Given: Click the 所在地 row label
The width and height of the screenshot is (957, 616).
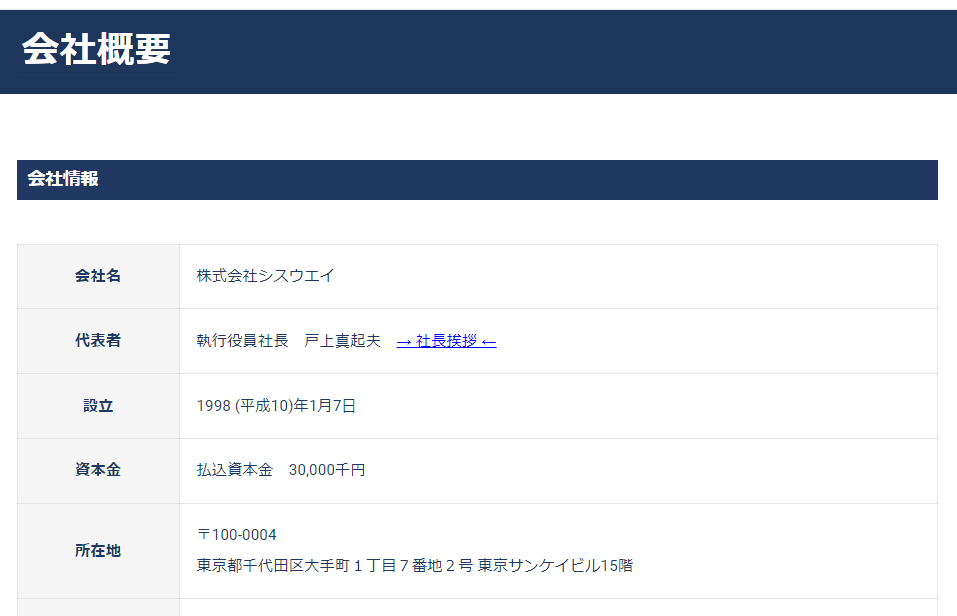Looking at the screenshot, I should 98,551.
